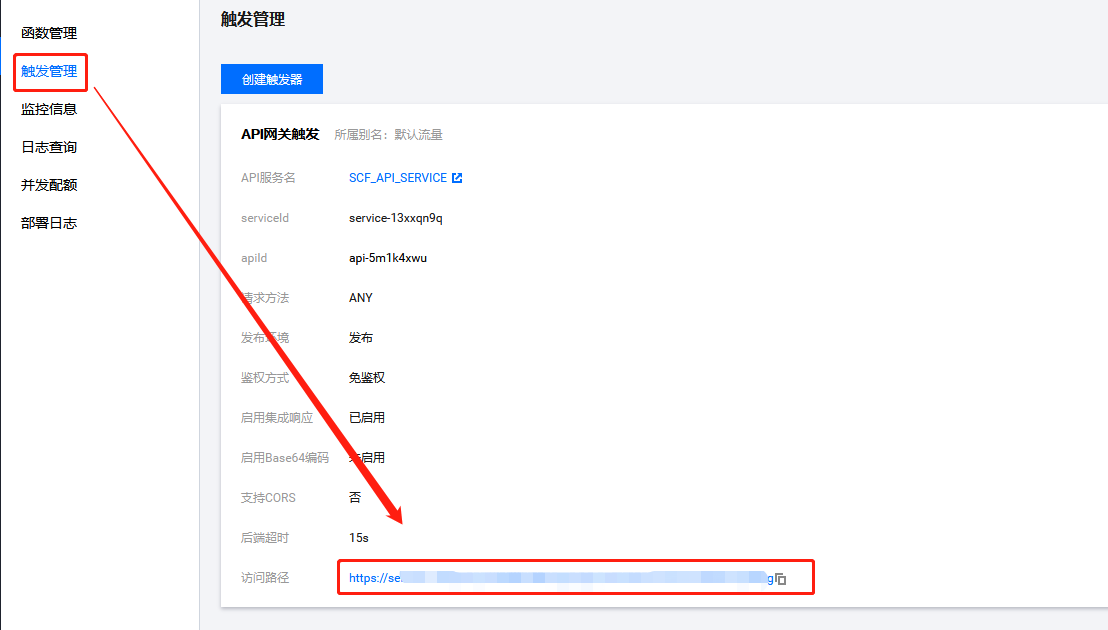Screen dimensions: 1108x630
Task: Open 部署日志 sidebar entry
Action: click(x=49, y=223)
